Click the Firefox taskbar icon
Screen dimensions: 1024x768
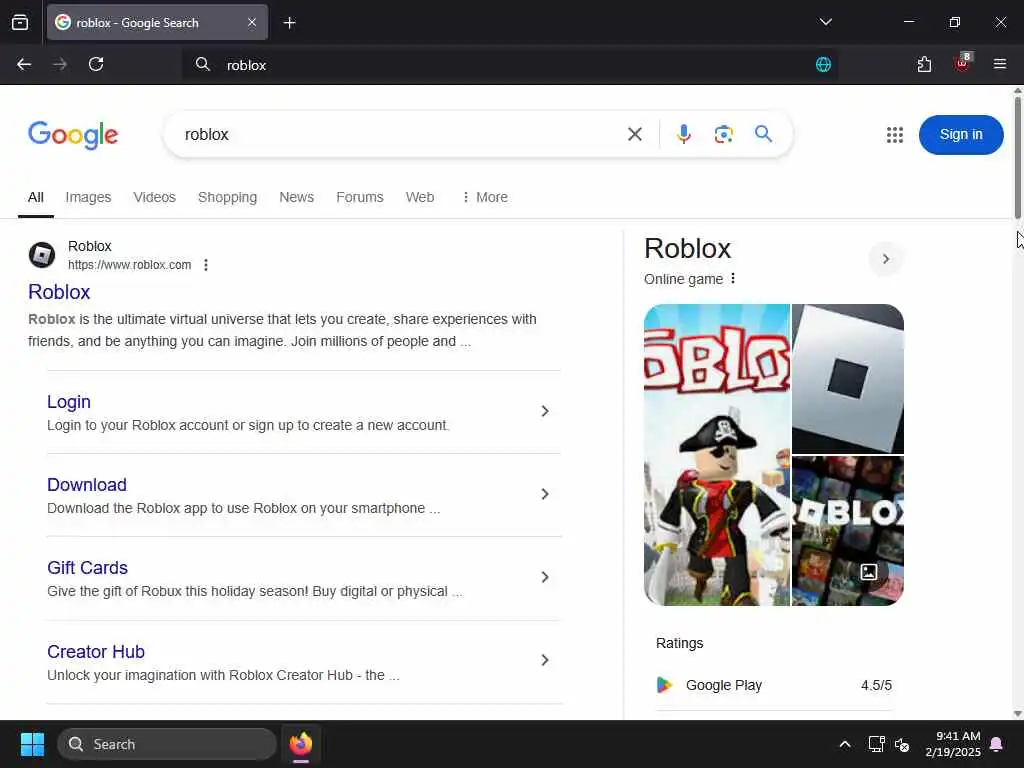pyautogui.click(x=301, y=744)
